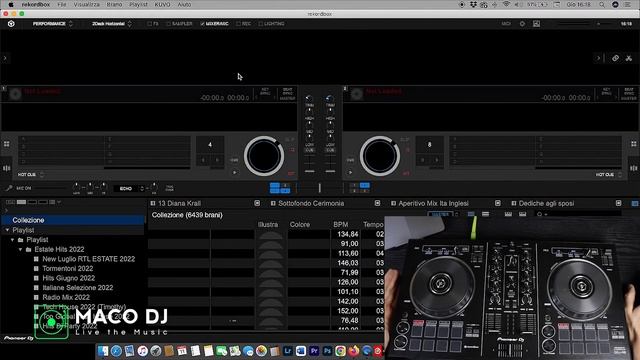Open the Playlist menu in menu bar

pos(138,4)
